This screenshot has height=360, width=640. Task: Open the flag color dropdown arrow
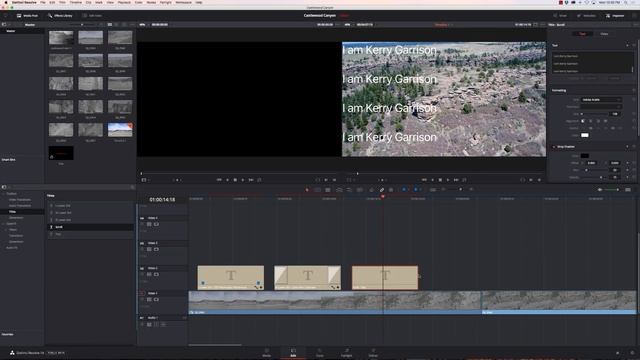(x=408, y=189)
